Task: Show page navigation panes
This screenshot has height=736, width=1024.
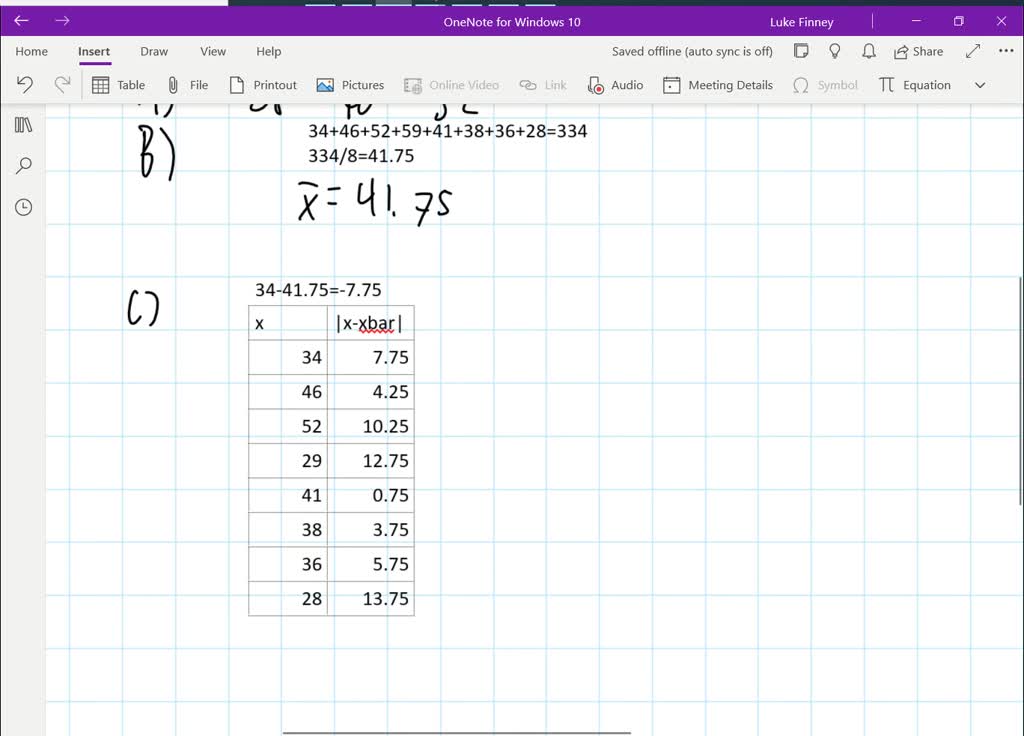Action: (x=803, y=51)
